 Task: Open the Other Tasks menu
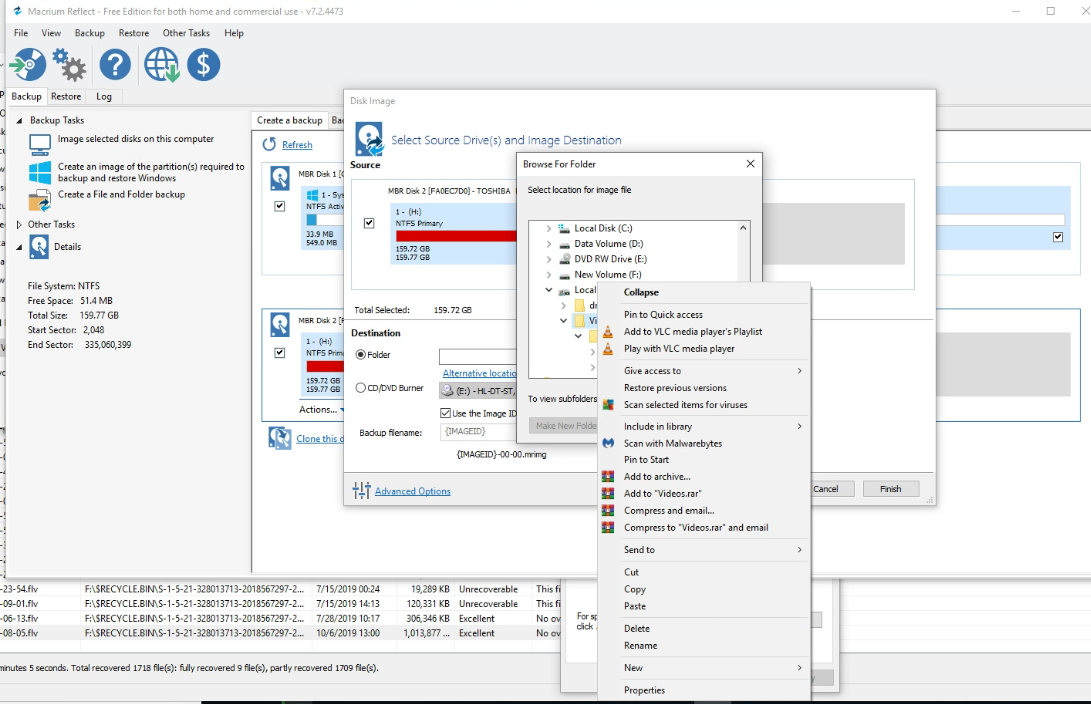tap(186, 33)
